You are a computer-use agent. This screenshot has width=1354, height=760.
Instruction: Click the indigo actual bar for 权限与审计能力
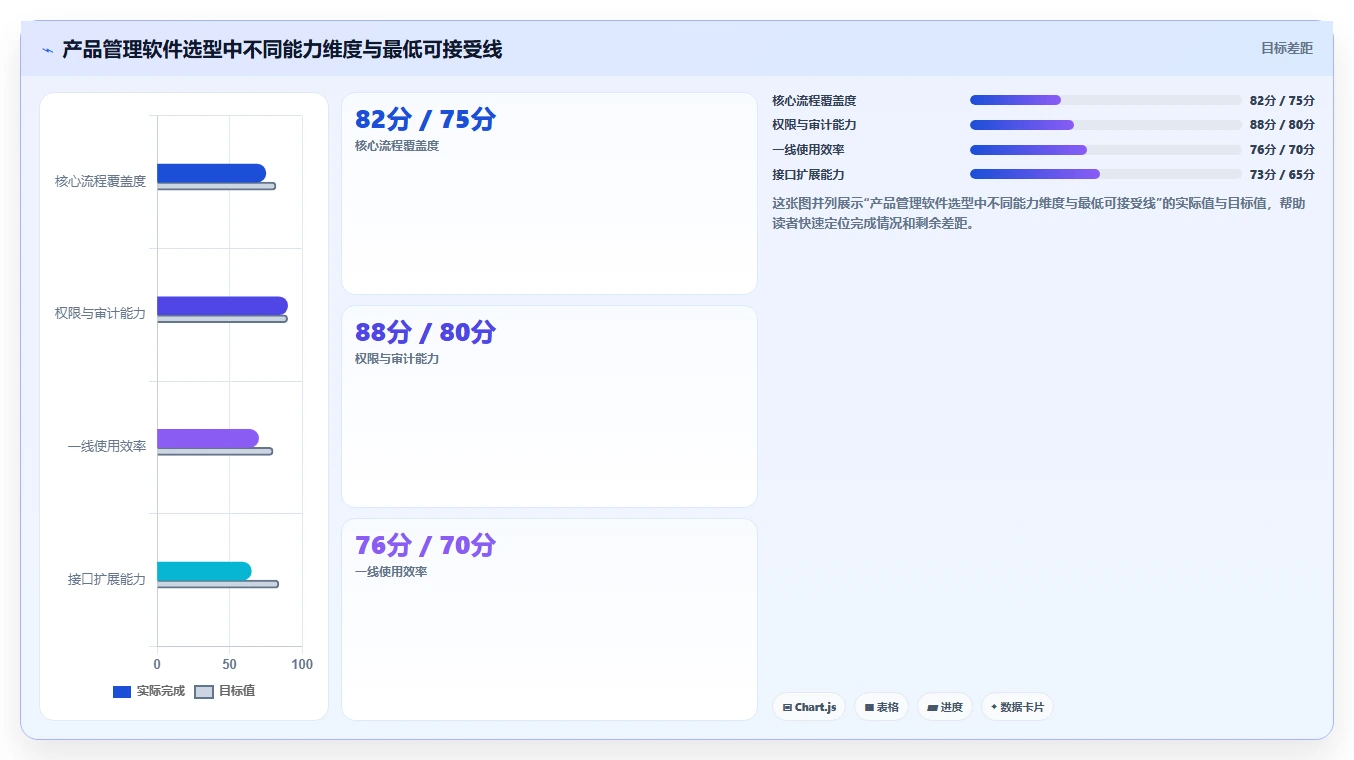click(222, 306)
